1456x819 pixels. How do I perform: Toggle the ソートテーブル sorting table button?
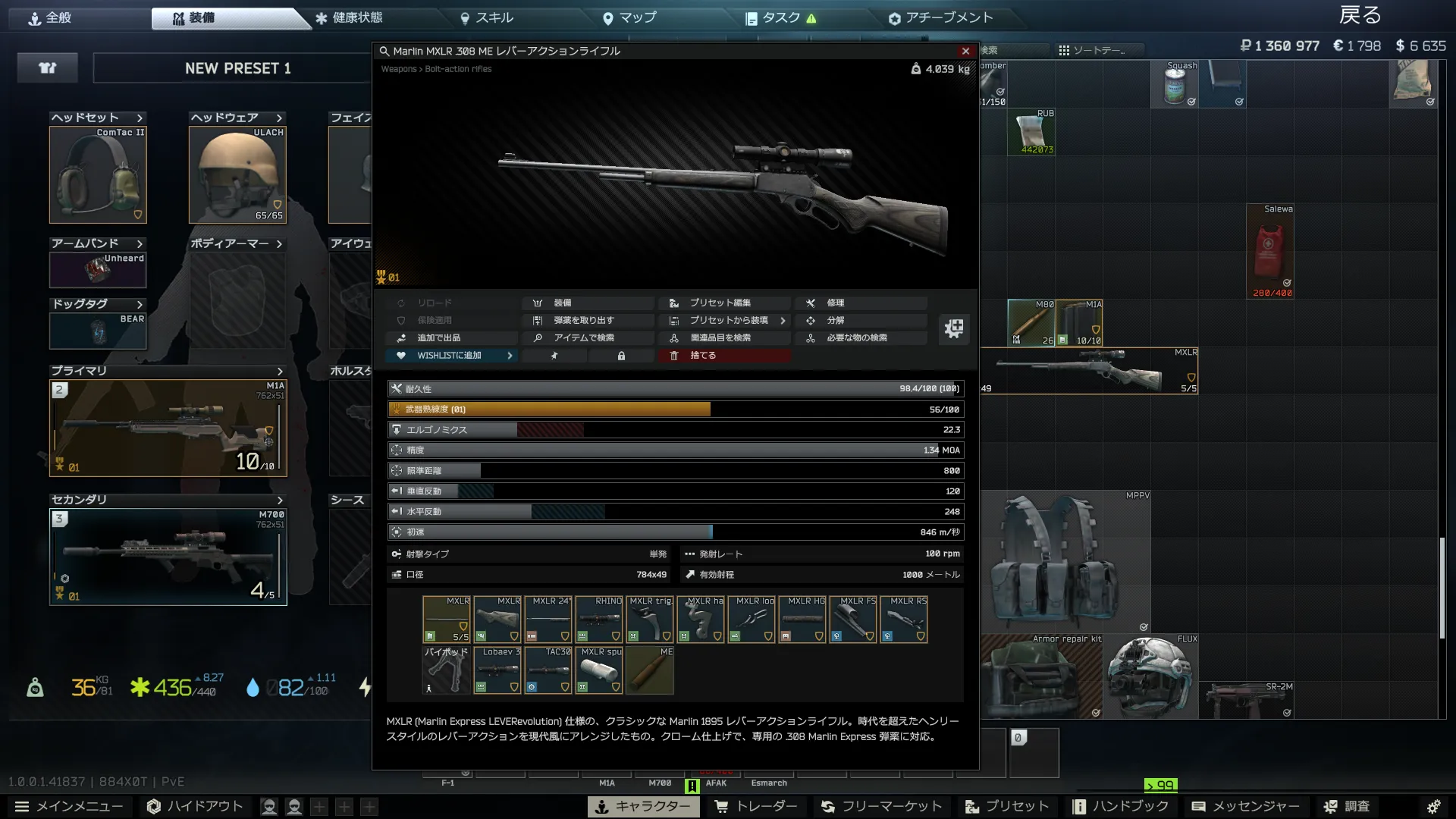[x=1092, y=50]
